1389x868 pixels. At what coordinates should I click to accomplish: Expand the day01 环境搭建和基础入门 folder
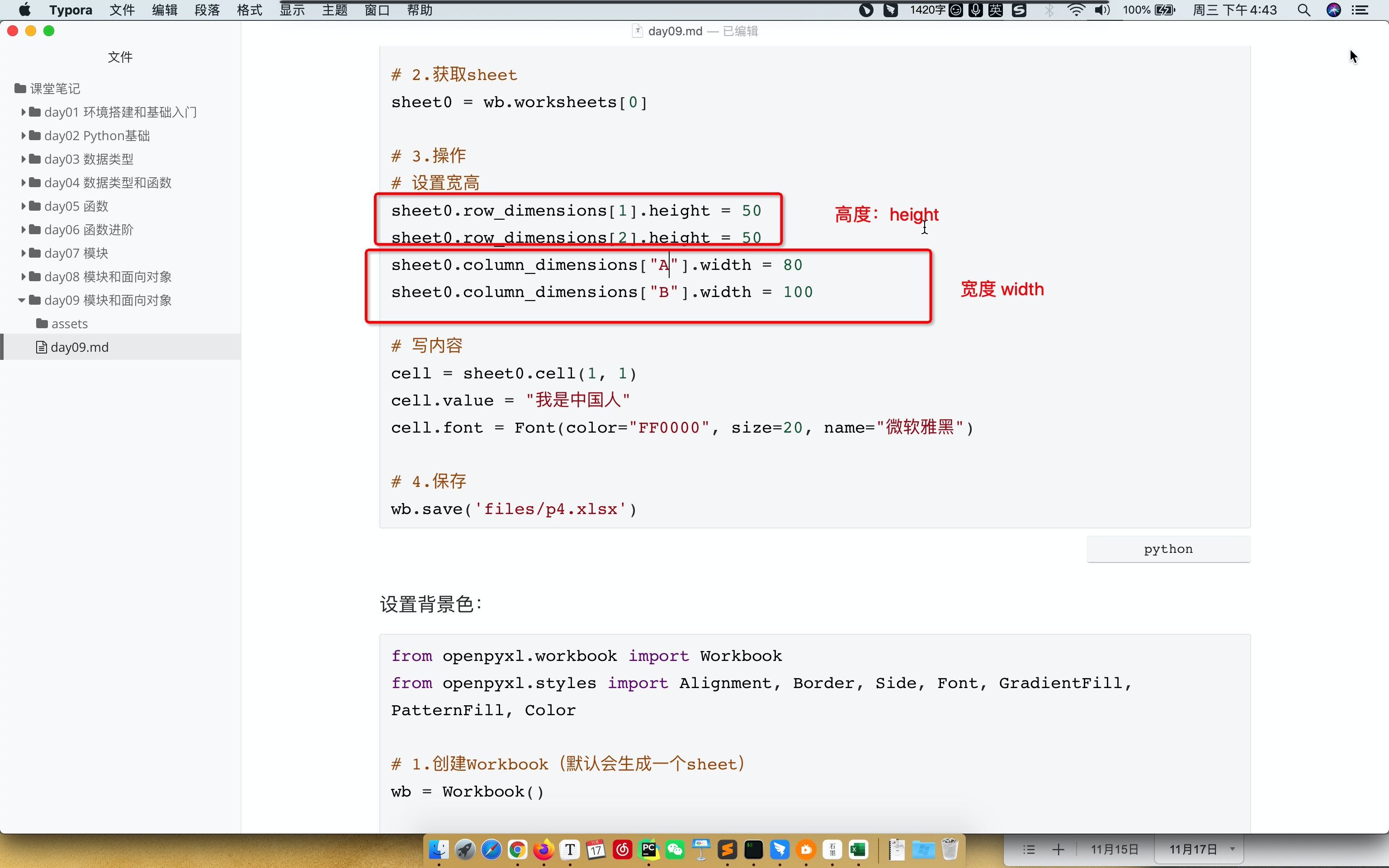tap(24, 112)
